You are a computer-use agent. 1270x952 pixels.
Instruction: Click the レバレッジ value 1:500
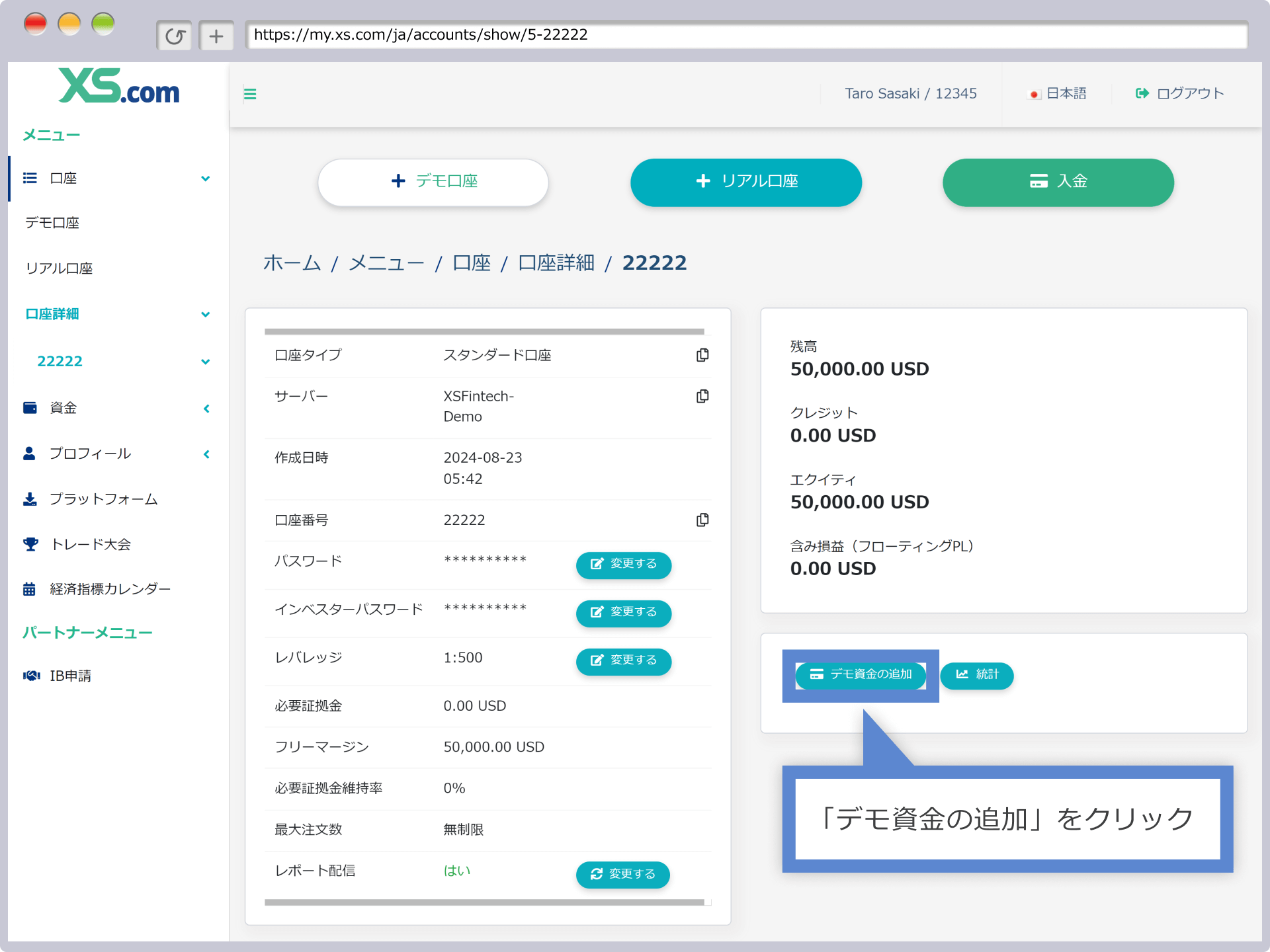click(463, 658)
